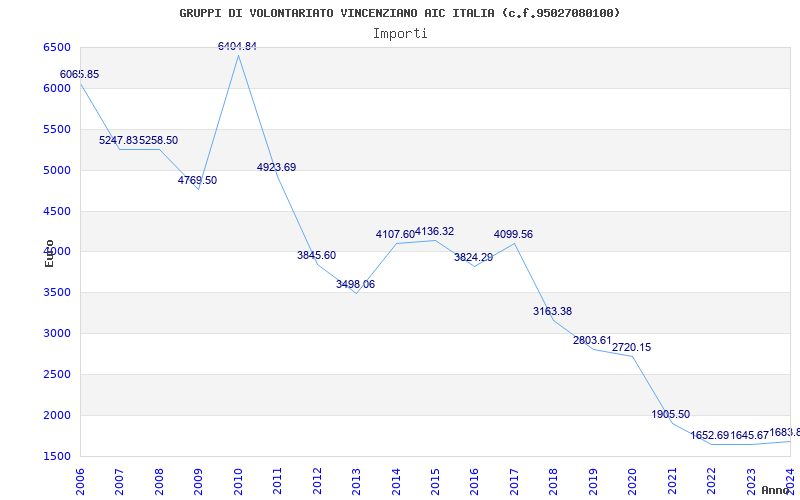Click the data label 6065.85
This screenshot has width=800, height=500.
[x=80, y=74]
